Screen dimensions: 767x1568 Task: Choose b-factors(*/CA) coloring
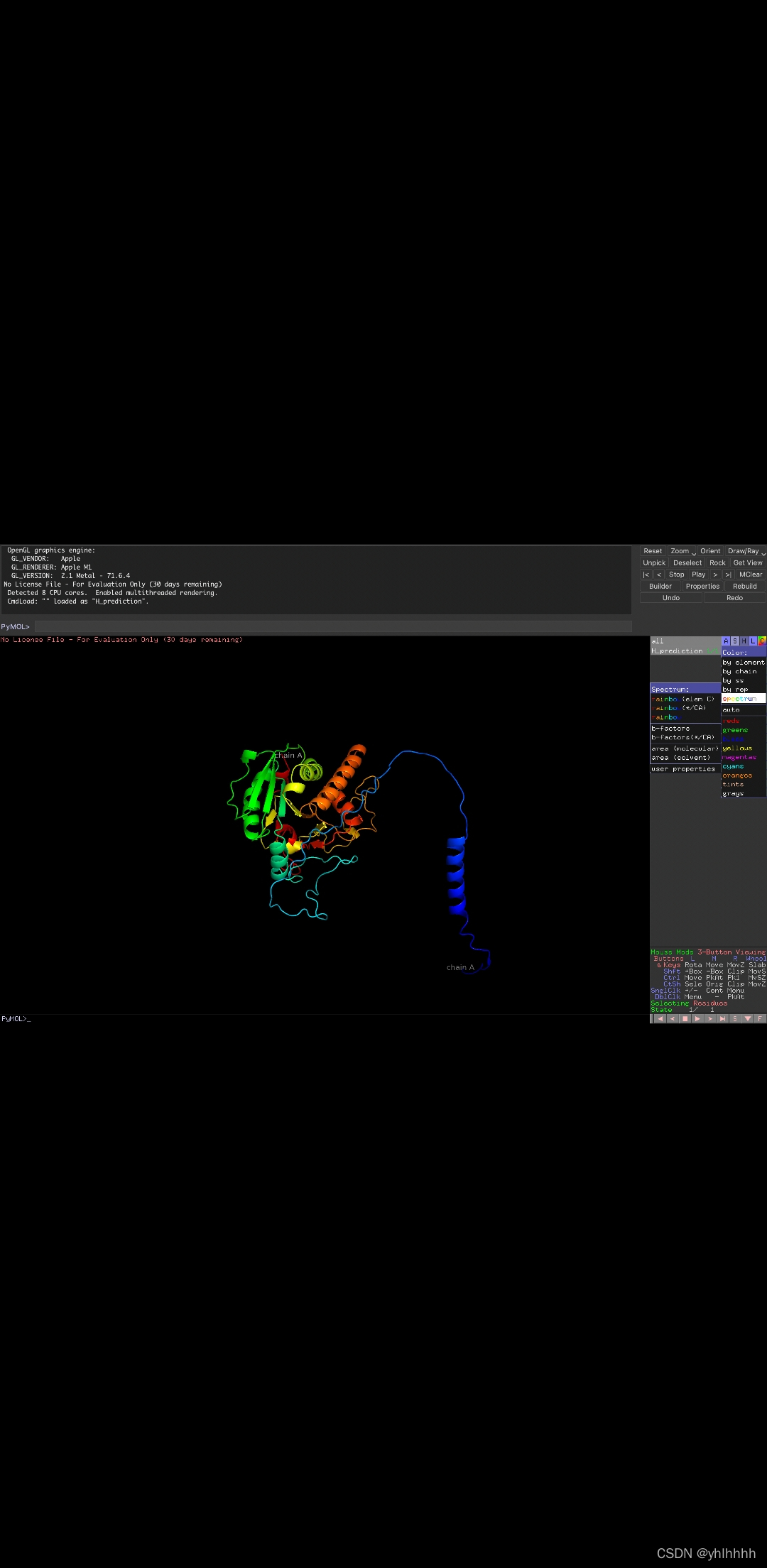(x=685, y=737)
